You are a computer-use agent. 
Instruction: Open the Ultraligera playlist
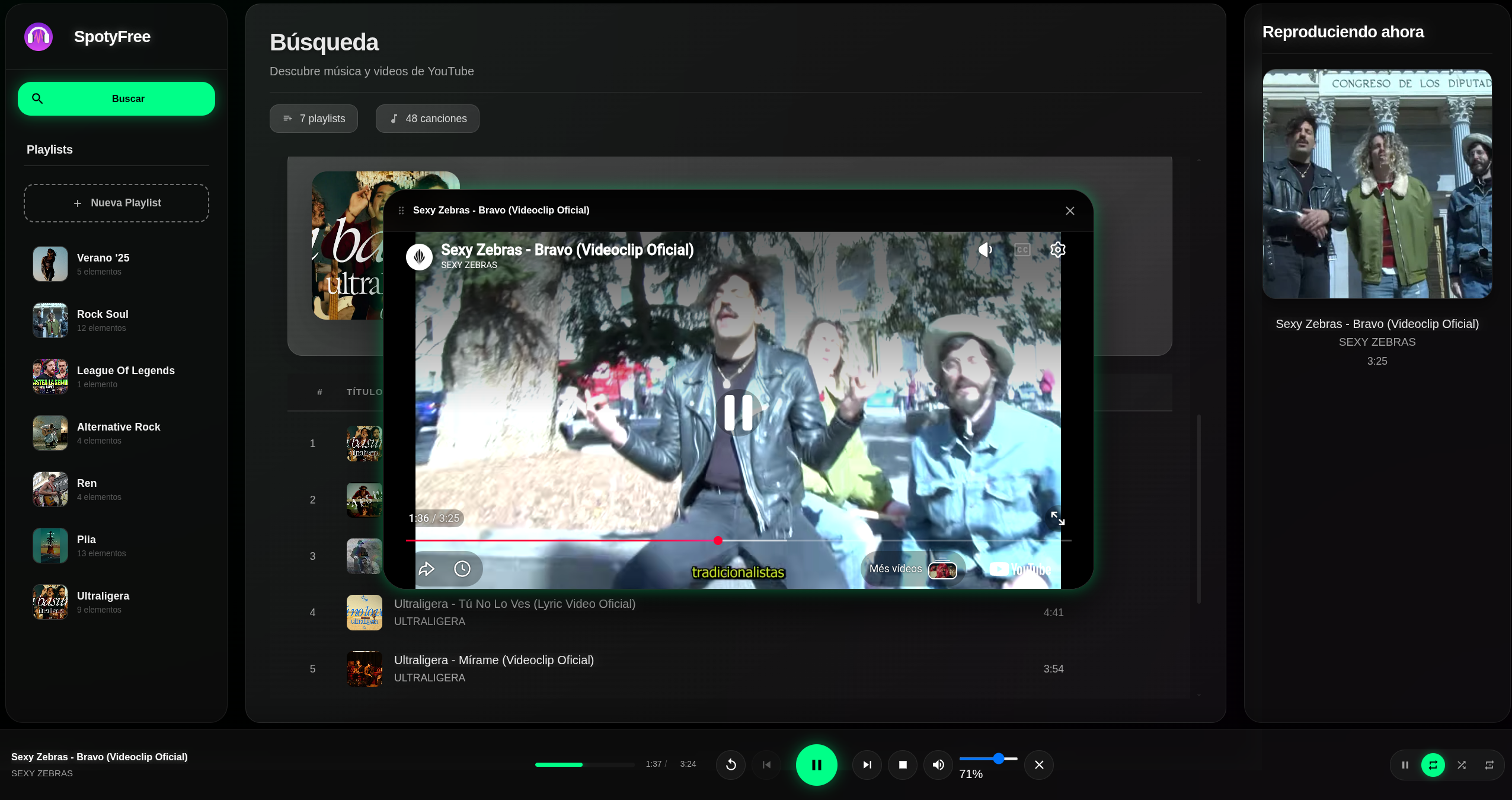click(116, 602)
